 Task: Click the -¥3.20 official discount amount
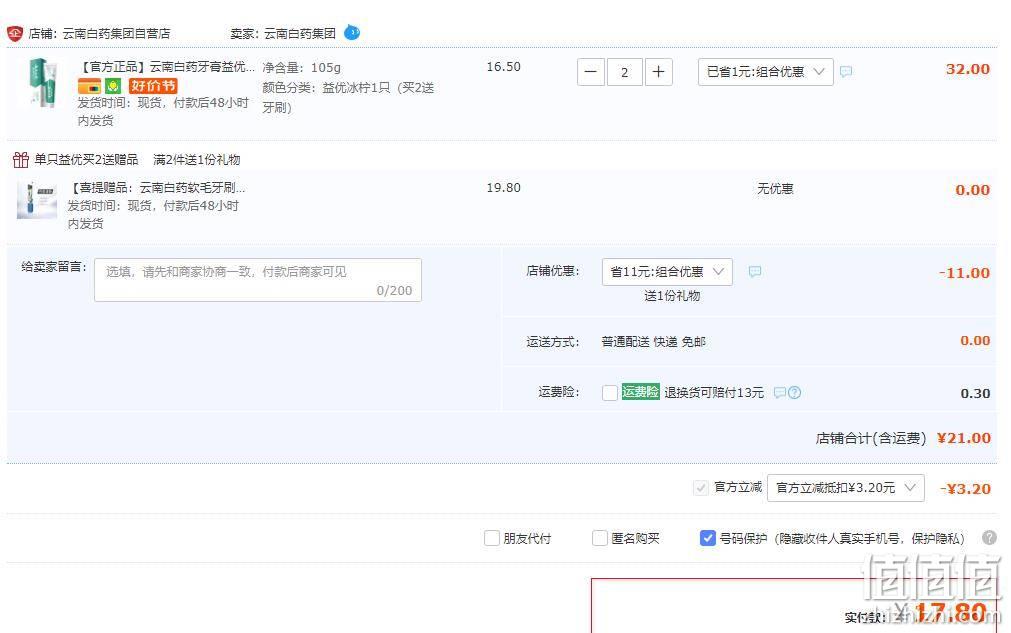pos(965,489)
